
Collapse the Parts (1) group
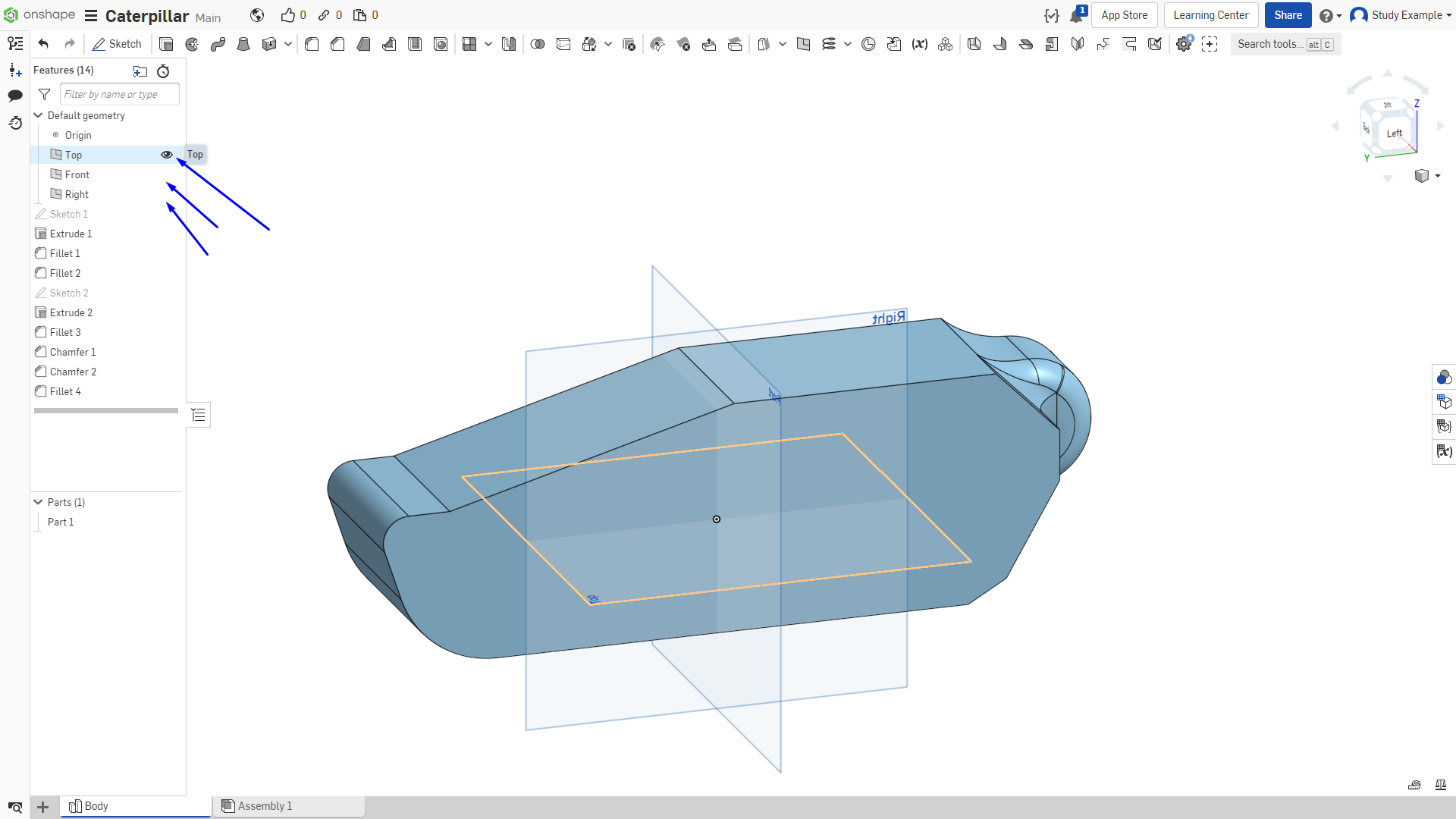click(x=38, y=502)
